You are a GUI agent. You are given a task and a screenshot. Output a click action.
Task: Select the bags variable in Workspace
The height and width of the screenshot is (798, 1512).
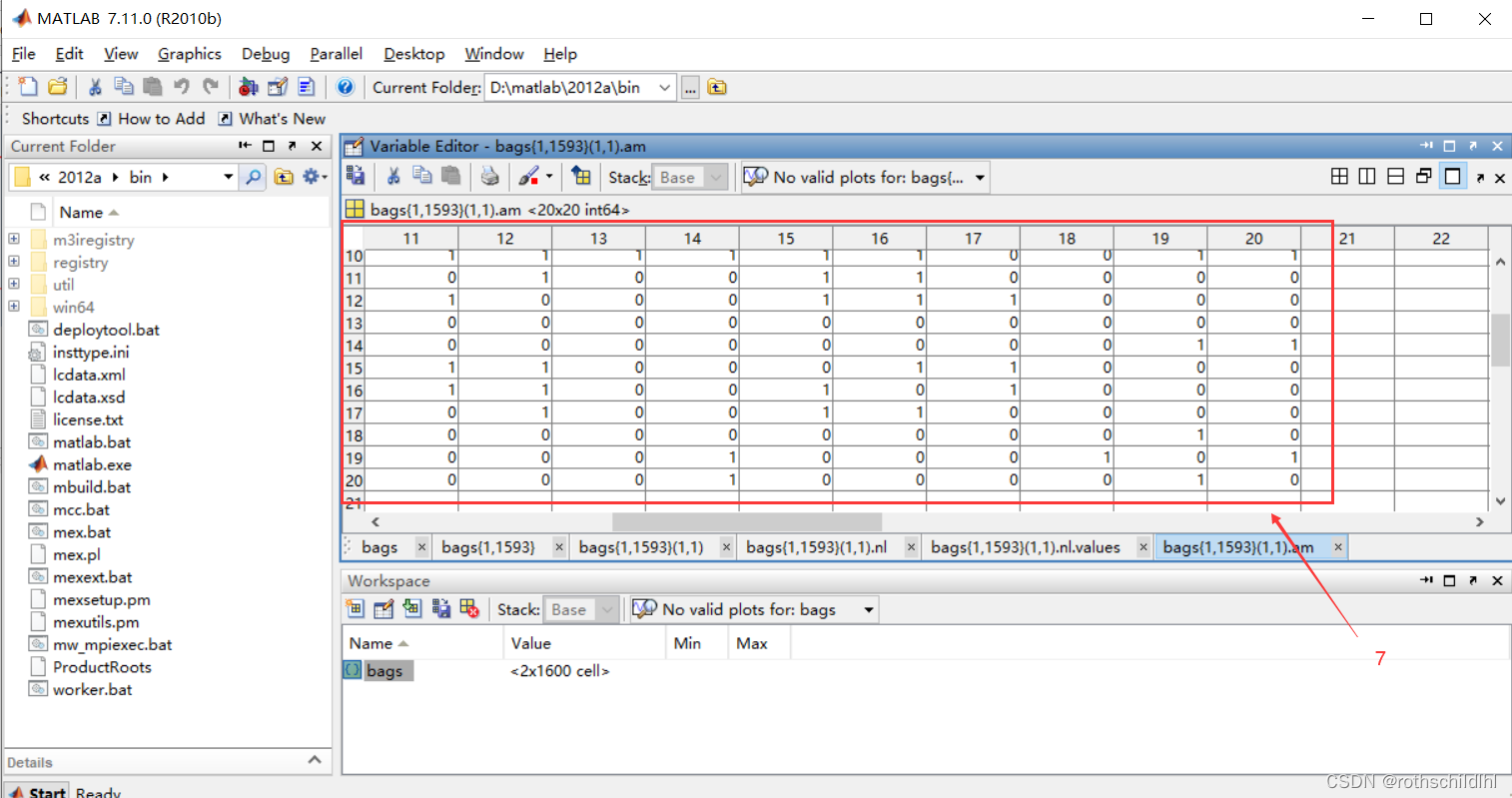pyautogui.click(x=384, y=670)
